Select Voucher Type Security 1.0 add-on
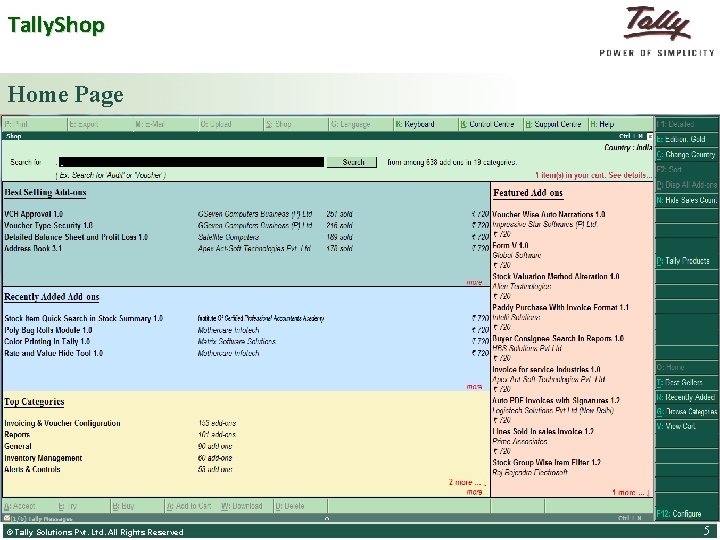Viewport: 720px width, 540px height. point(48,225)
